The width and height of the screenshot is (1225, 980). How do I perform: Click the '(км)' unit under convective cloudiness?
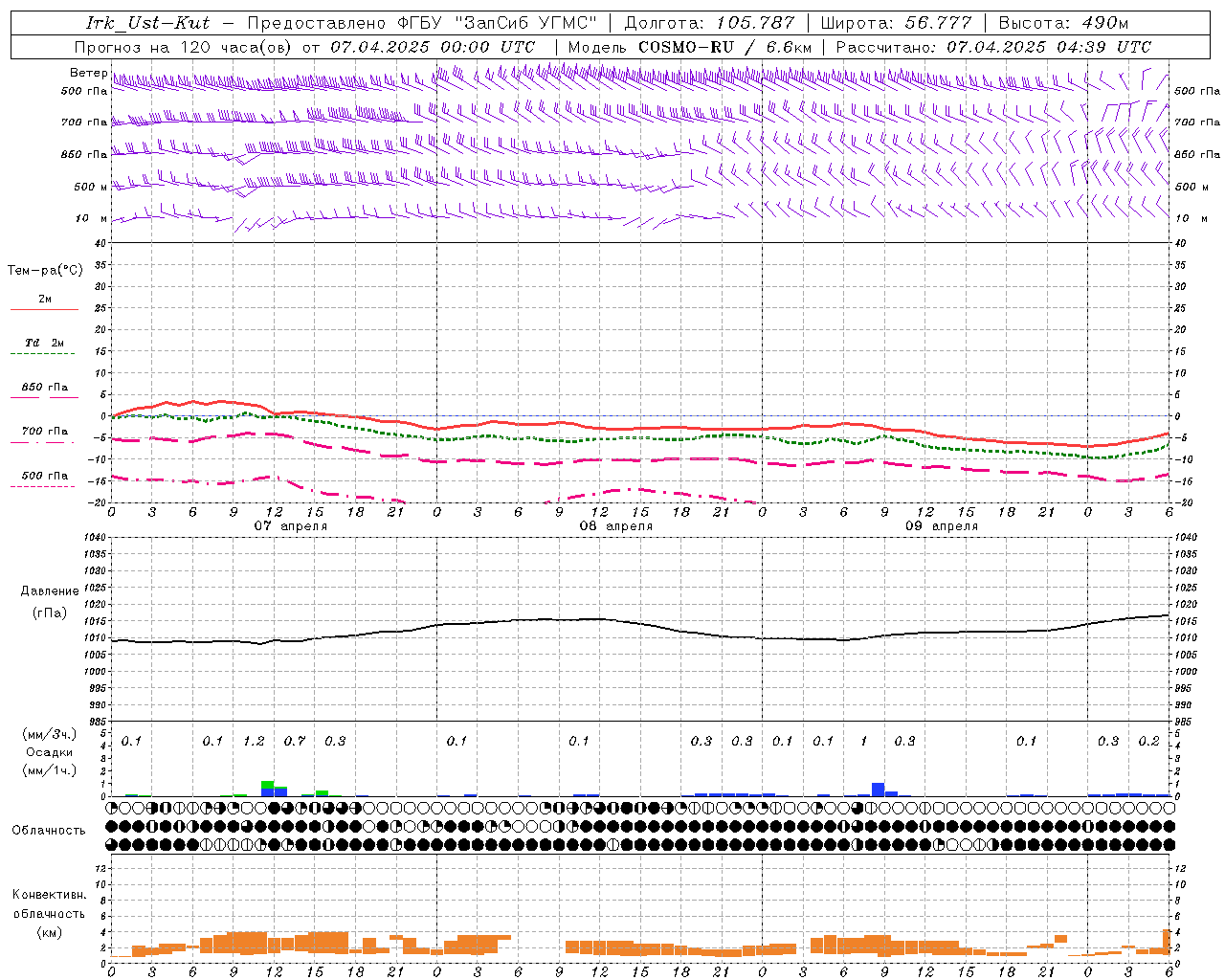click(x=50, y=932)
